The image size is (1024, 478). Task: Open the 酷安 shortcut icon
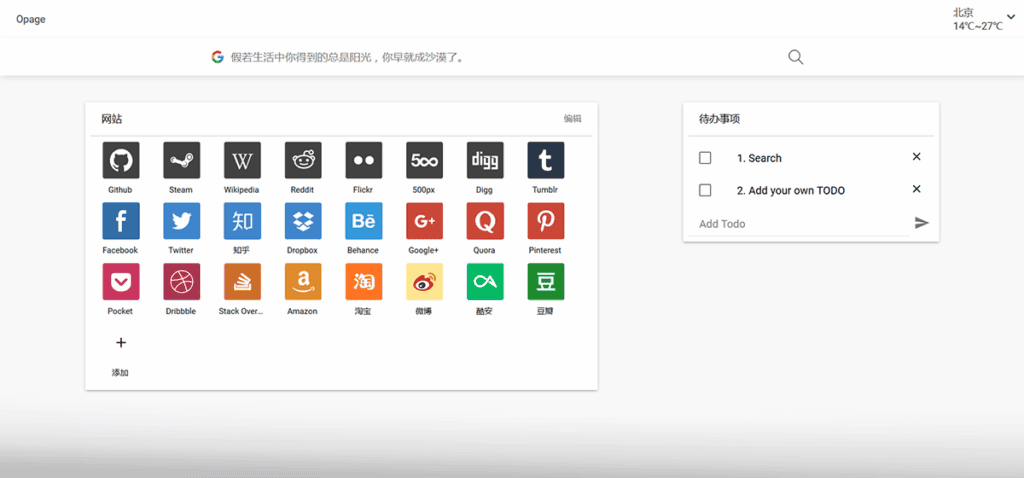click(485, 281)
